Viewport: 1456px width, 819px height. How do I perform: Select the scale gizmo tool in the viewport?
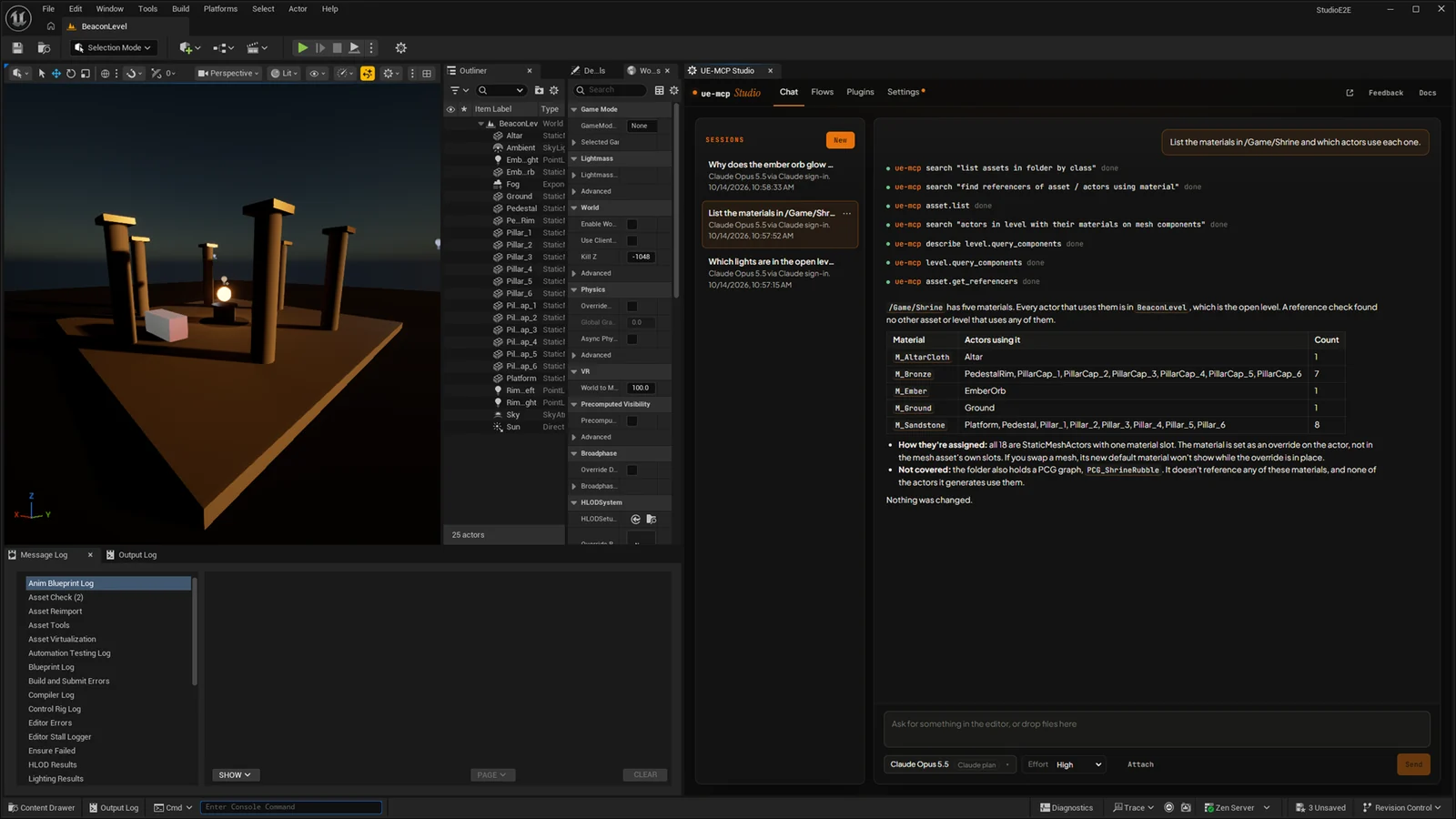click(85, 73)
